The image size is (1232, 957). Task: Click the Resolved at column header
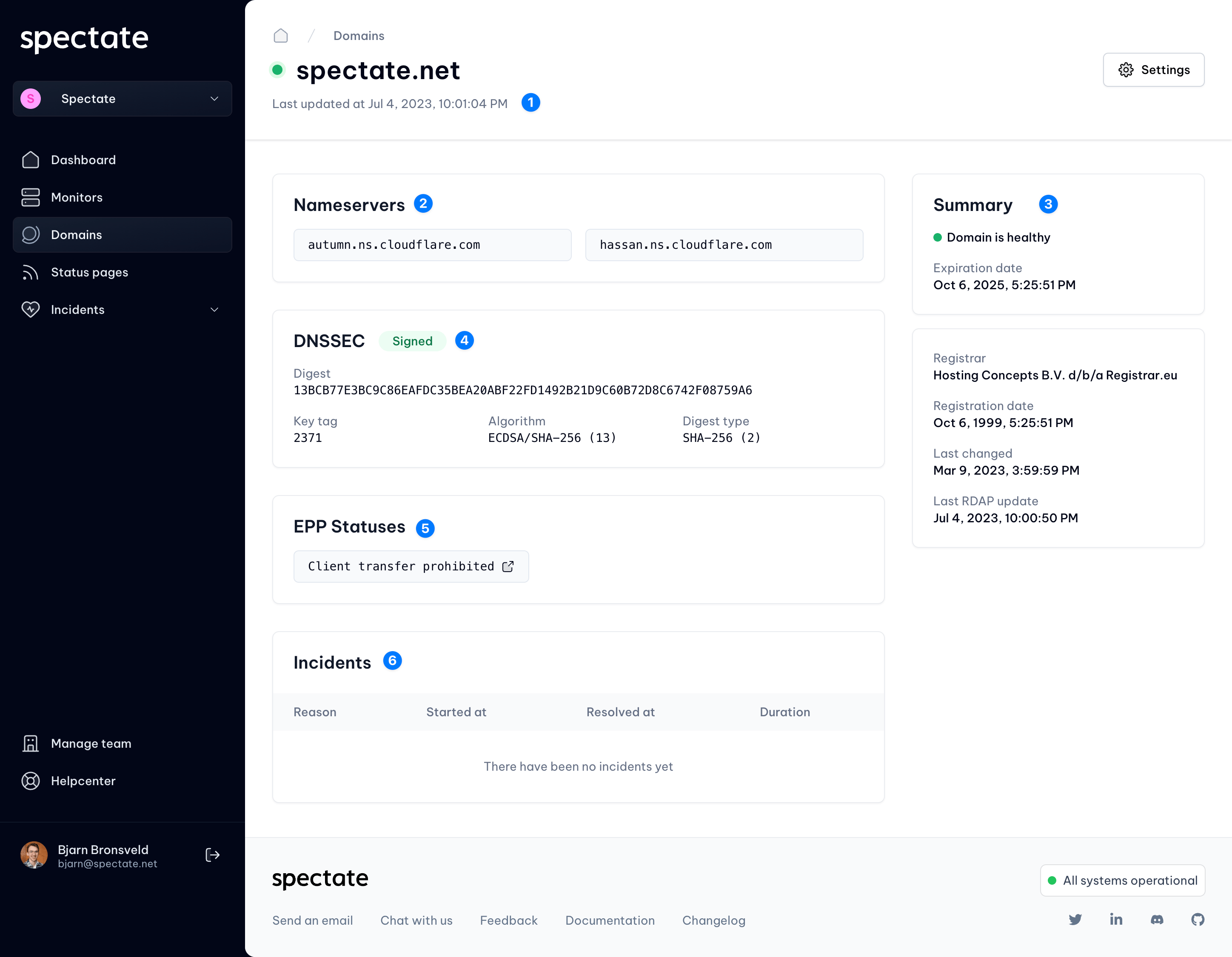tap(621, 712)
